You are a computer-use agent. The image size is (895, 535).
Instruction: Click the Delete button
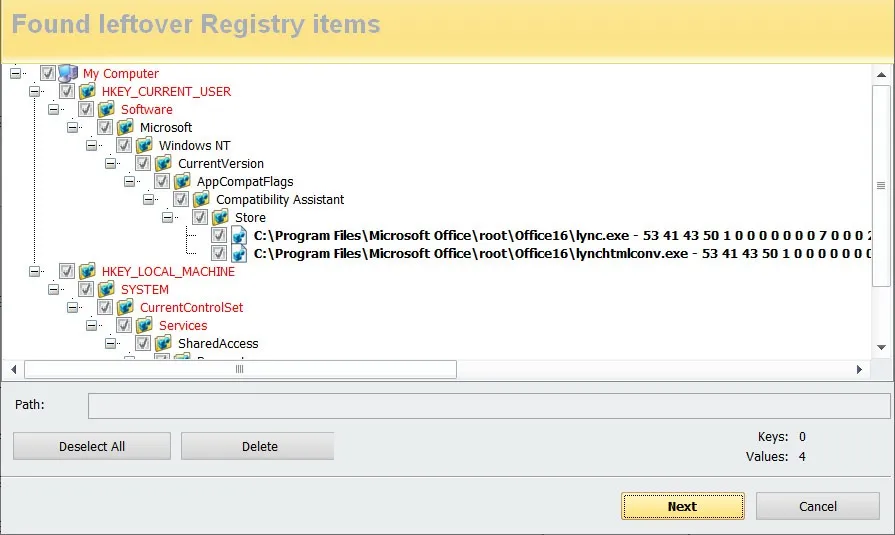pyautogui.click(x=257, y=446)
